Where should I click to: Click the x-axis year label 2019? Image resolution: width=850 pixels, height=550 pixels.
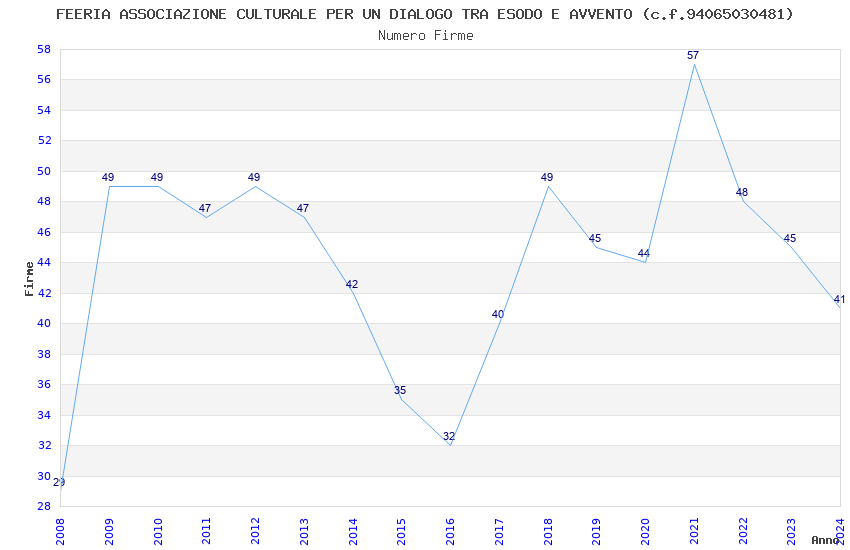596,531
